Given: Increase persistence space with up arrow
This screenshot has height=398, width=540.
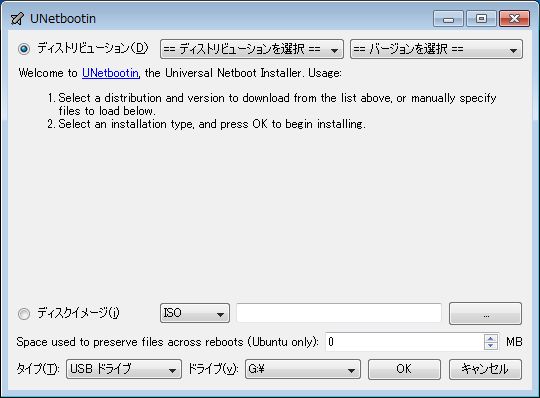Looking at the screenshot, I should click(x=491, y=338).
